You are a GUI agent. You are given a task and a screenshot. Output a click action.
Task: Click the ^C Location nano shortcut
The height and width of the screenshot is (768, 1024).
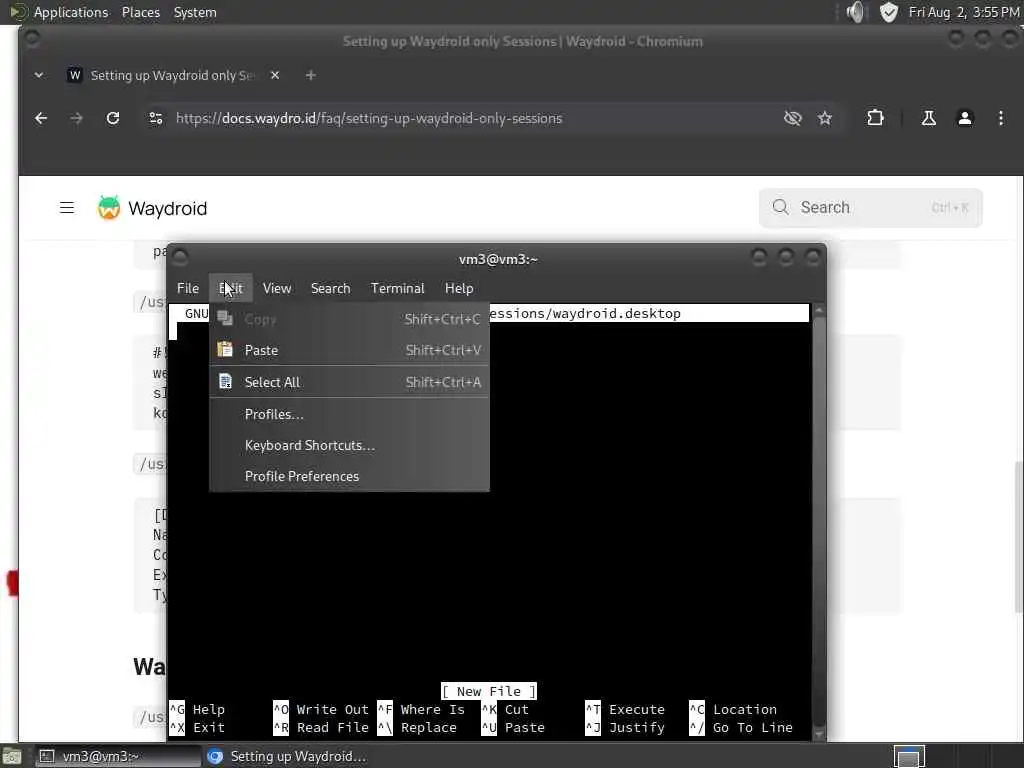[x=733, y=709]
